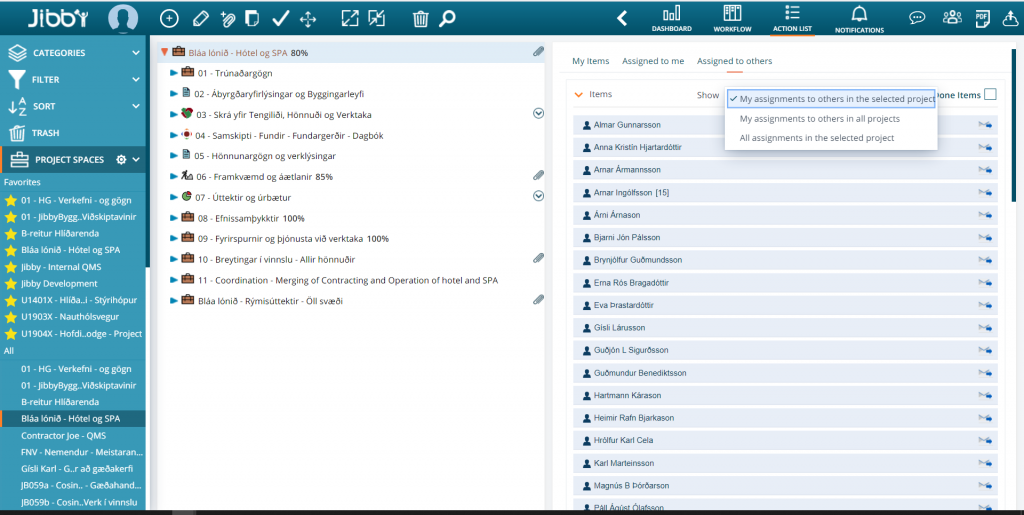Open paperclip on 10 - Breytingar í vinnslu row
This screenshot has height=515, width=1024.
pyautogui.click(x=538, y=258)
